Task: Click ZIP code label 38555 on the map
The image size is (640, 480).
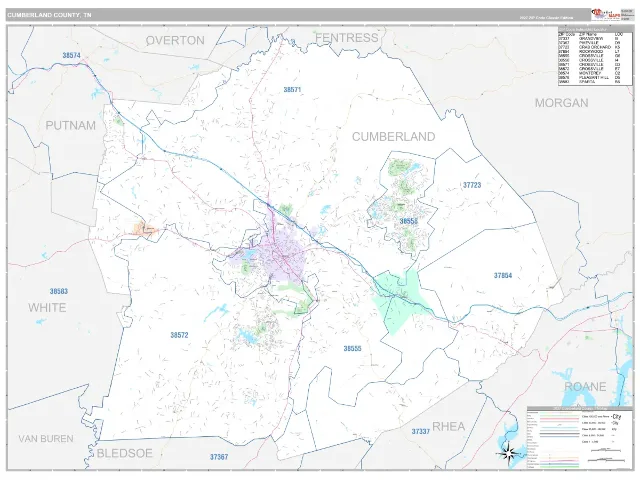Action: click(352, 349)
